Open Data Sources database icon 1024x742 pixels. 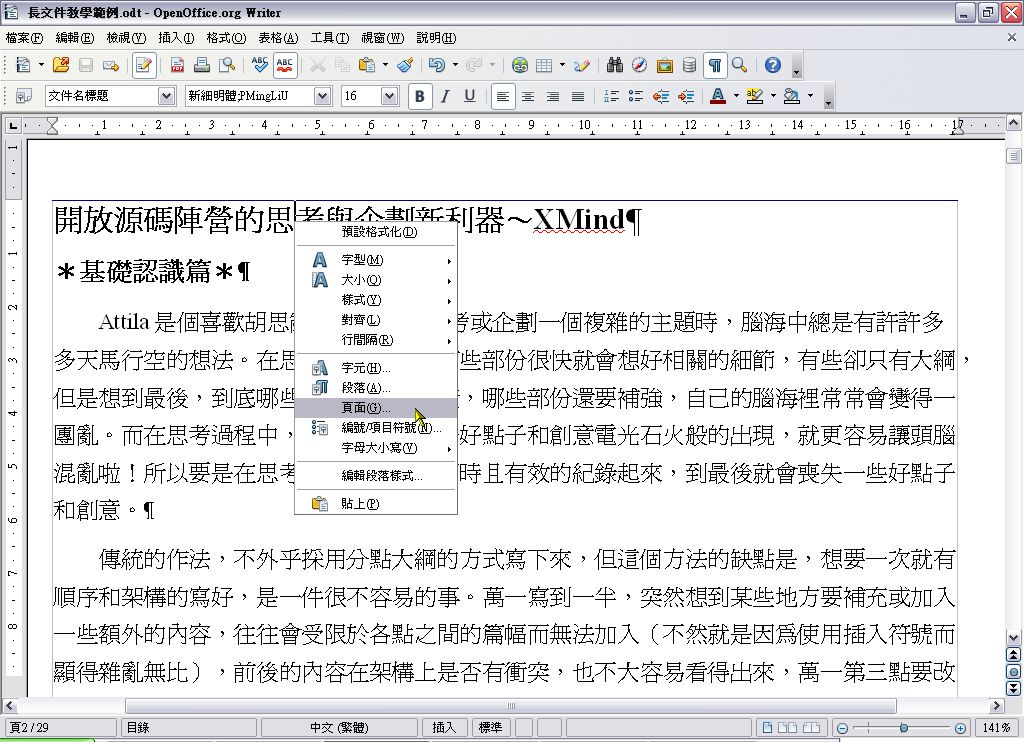coord(689,65)
